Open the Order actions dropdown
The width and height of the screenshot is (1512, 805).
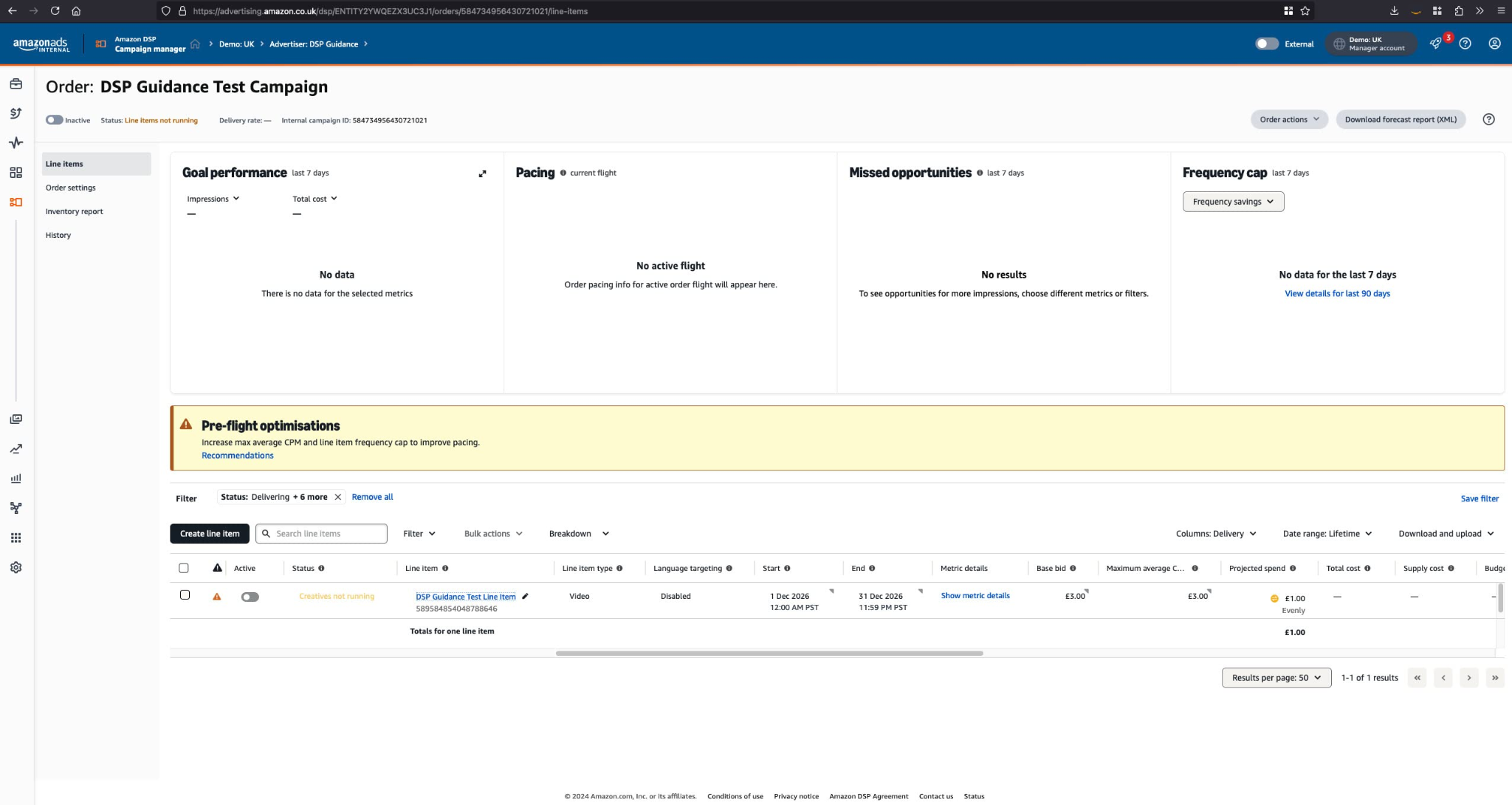[1288, 120]
